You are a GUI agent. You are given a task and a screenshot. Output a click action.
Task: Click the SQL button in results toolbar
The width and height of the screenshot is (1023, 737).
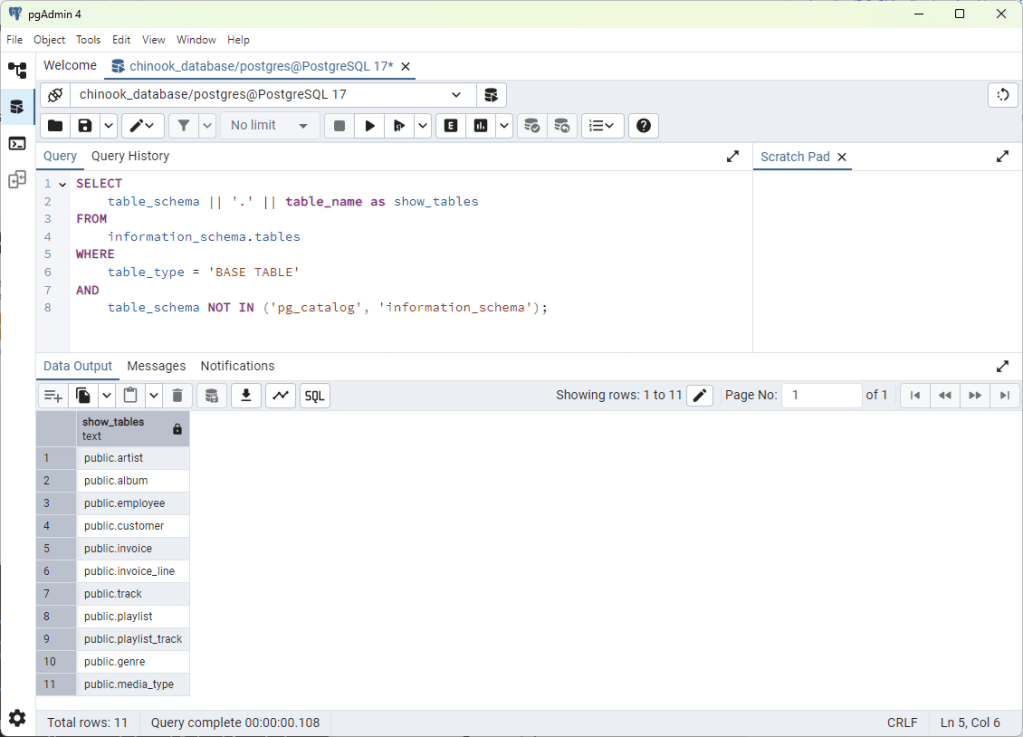314,396
